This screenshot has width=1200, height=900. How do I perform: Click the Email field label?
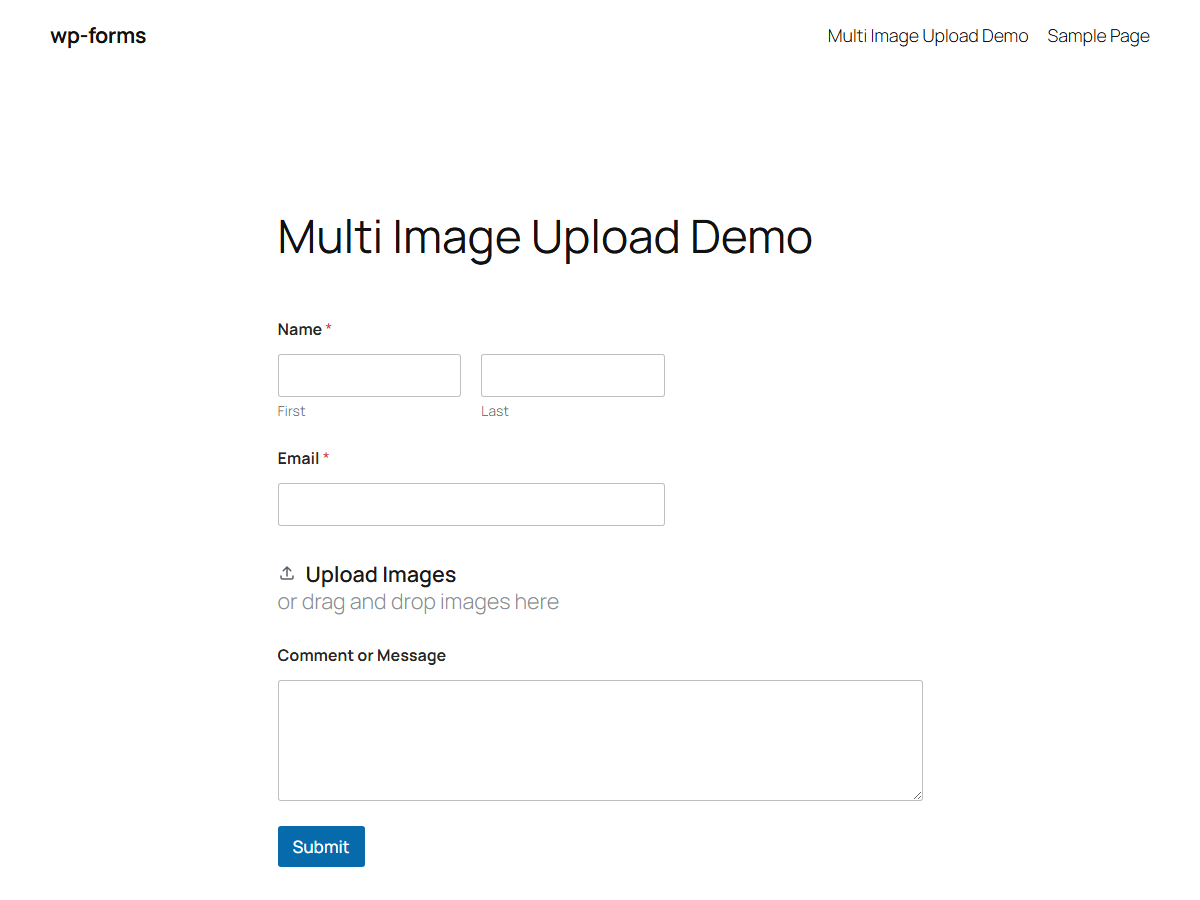(298, 458)
